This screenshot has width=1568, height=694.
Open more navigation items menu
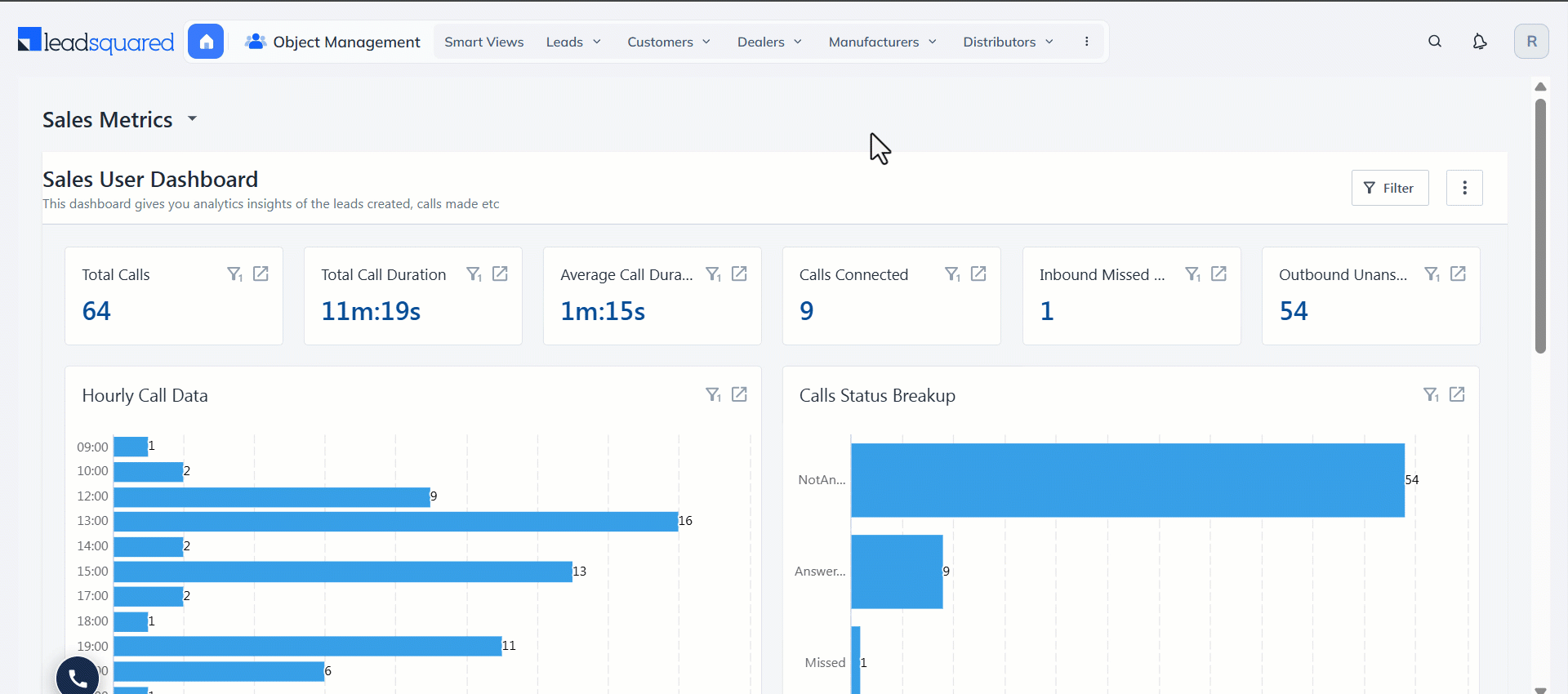[1086, 42]
